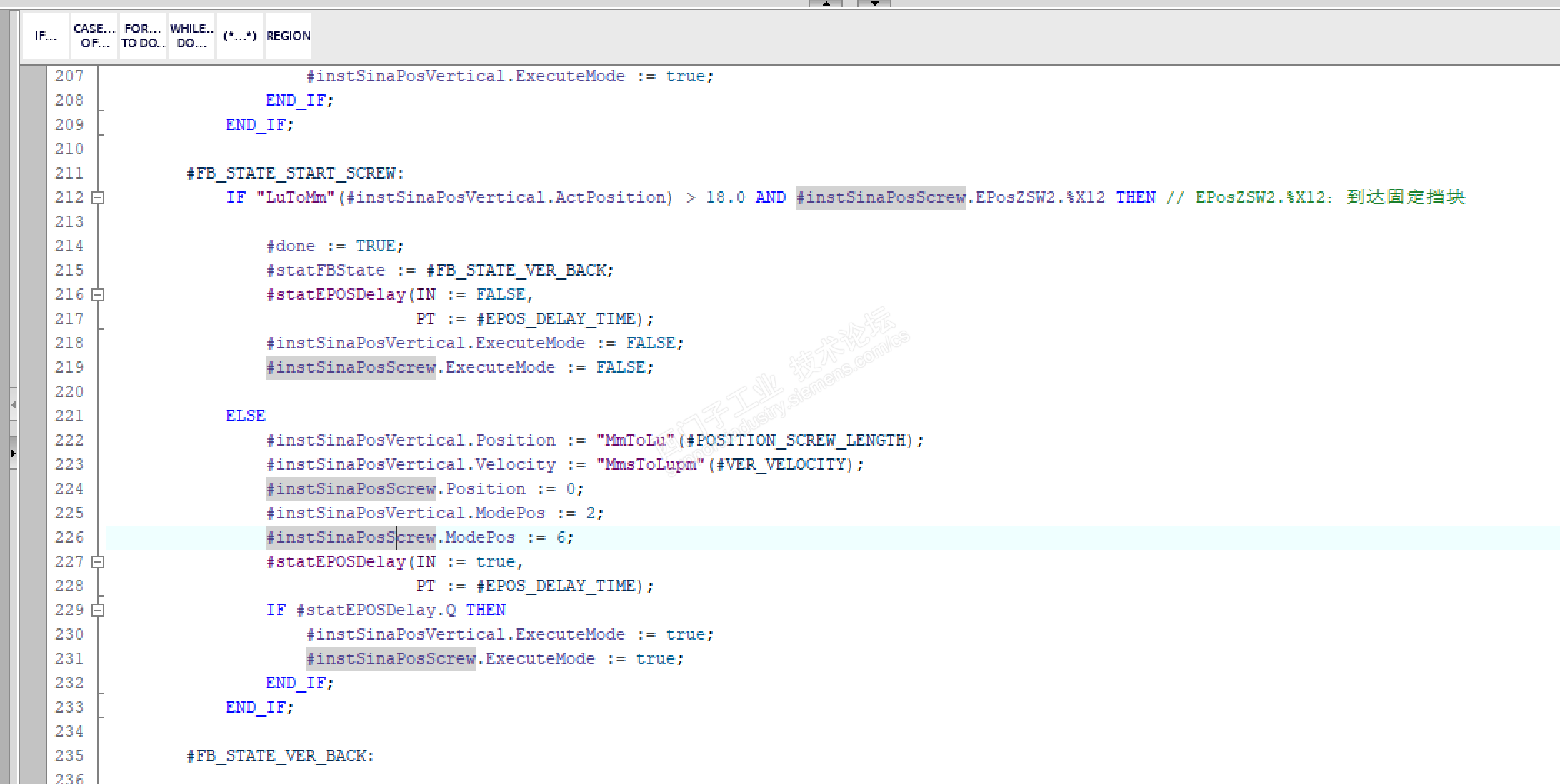Click the up arrow on top splitter
Viewport: 1560px width, 784px height.
coord(826,4)
